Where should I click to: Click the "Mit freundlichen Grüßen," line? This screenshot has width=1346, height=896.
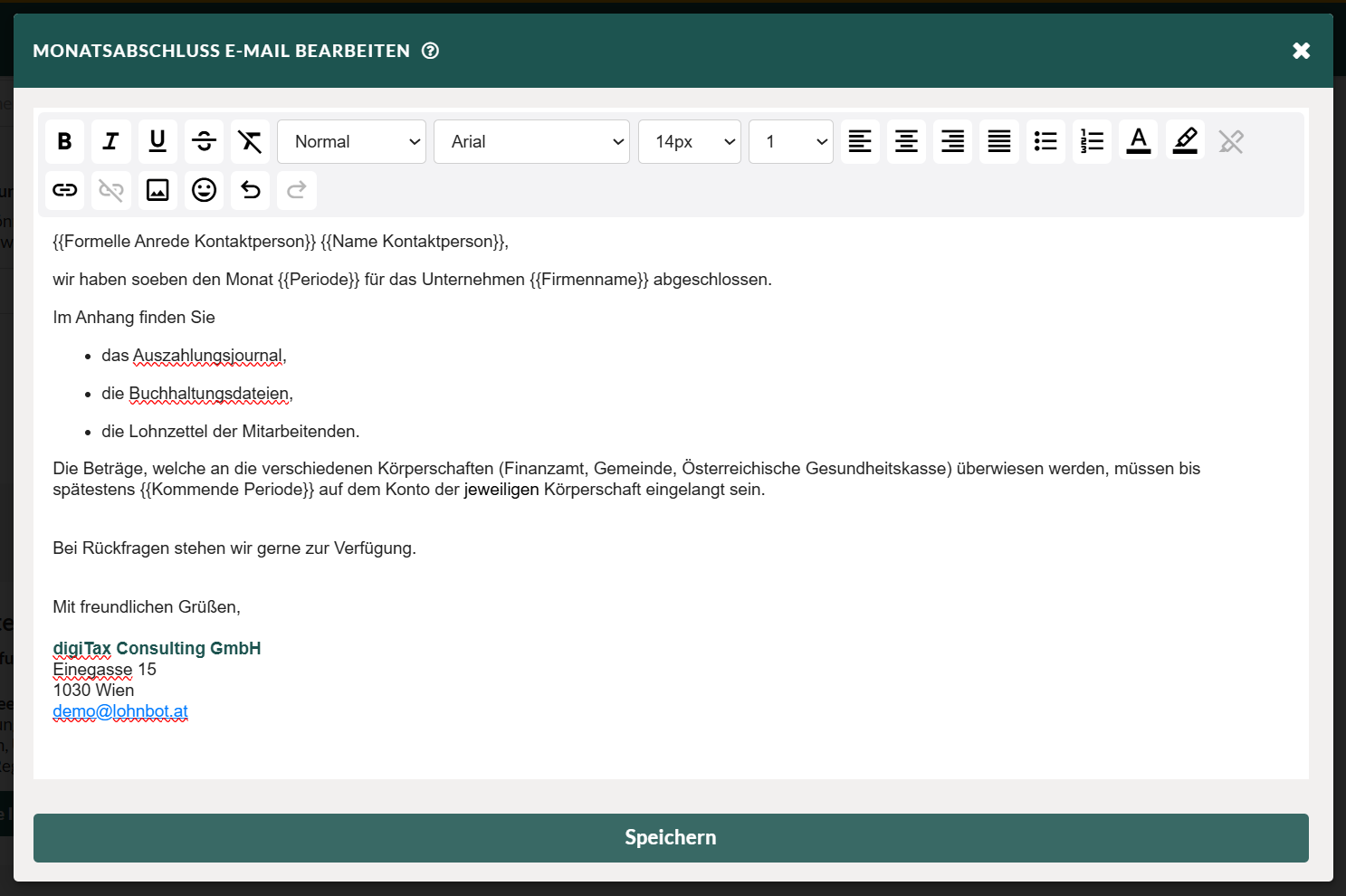tap(147, 607)
